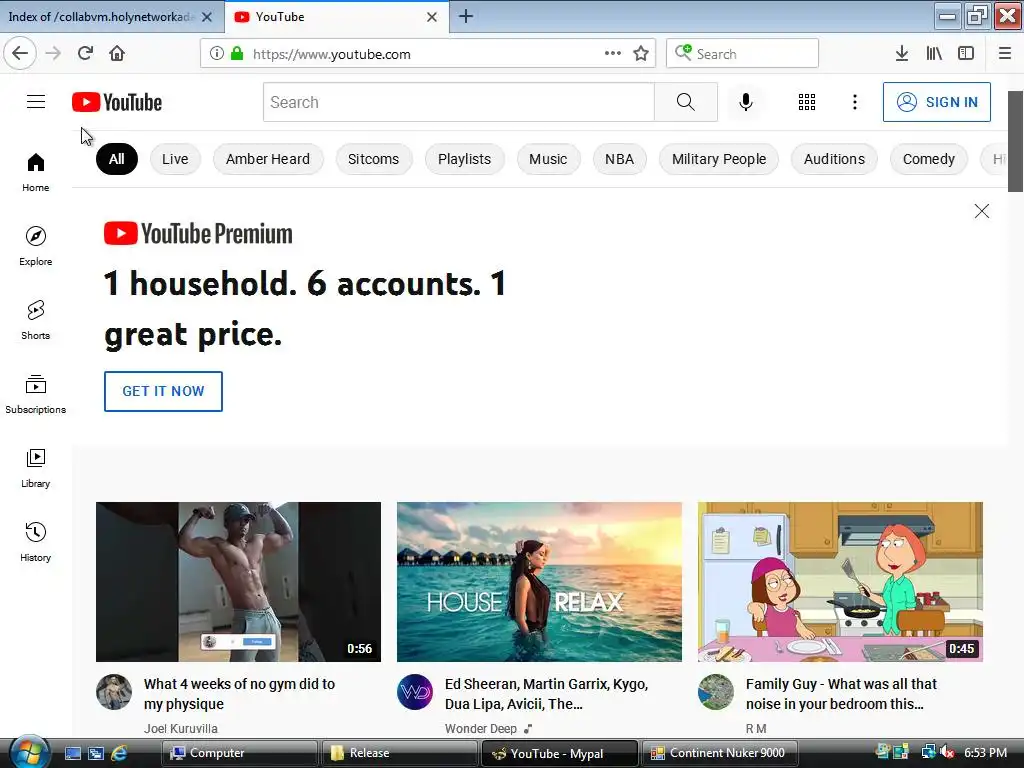Open the Family Guy video thumbnail
The image size is (1024, 768).
pos(840,582)
